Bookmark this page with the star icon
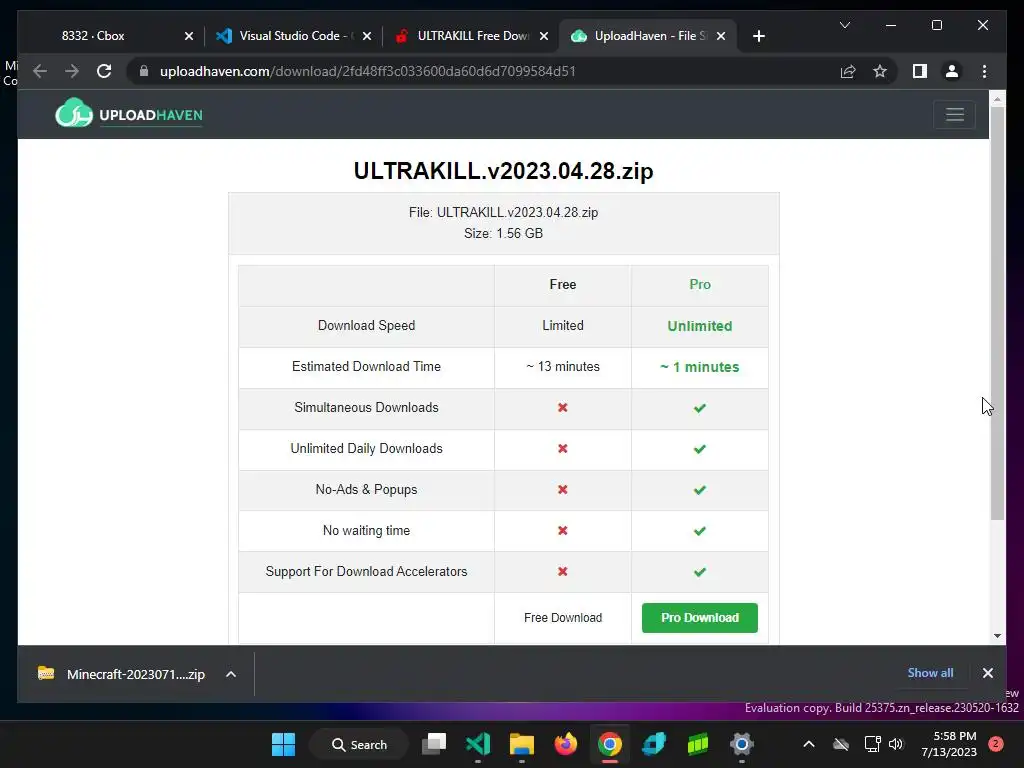1024x768 pixels. tap(880, 71)
